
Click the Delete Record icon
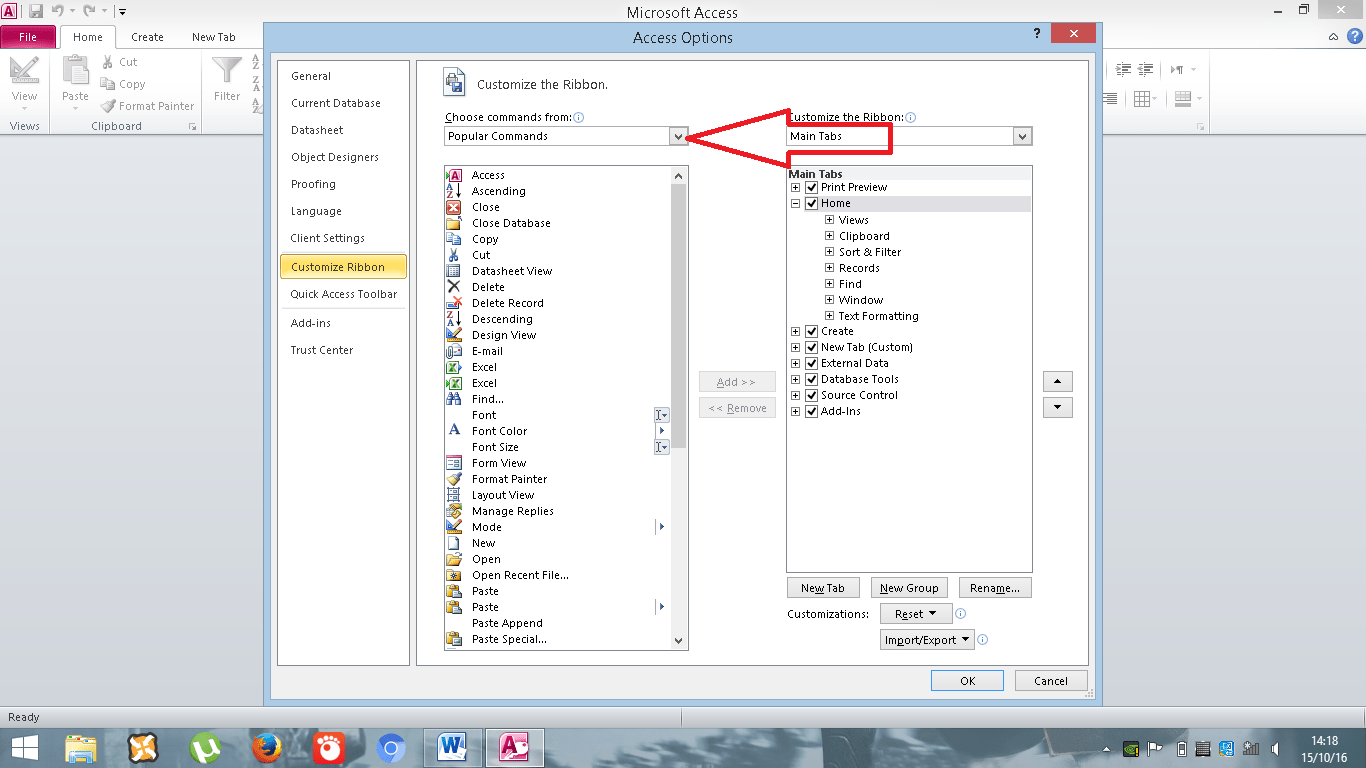[453, 303]
